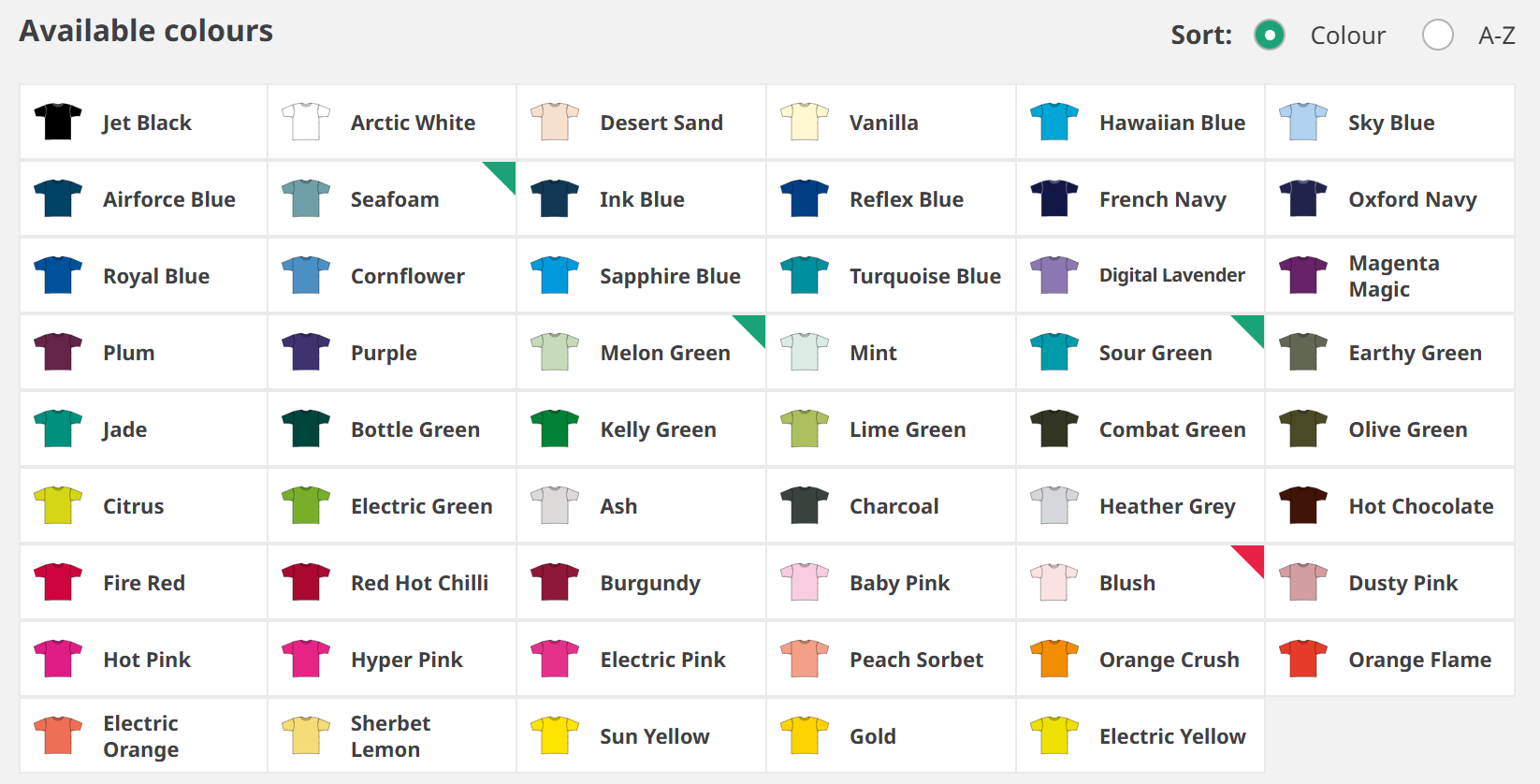Viewport: 1540px width, 784px height.
Task: Choose the Hot Chocolate t-shirt icon
Action: point(1303,506)
